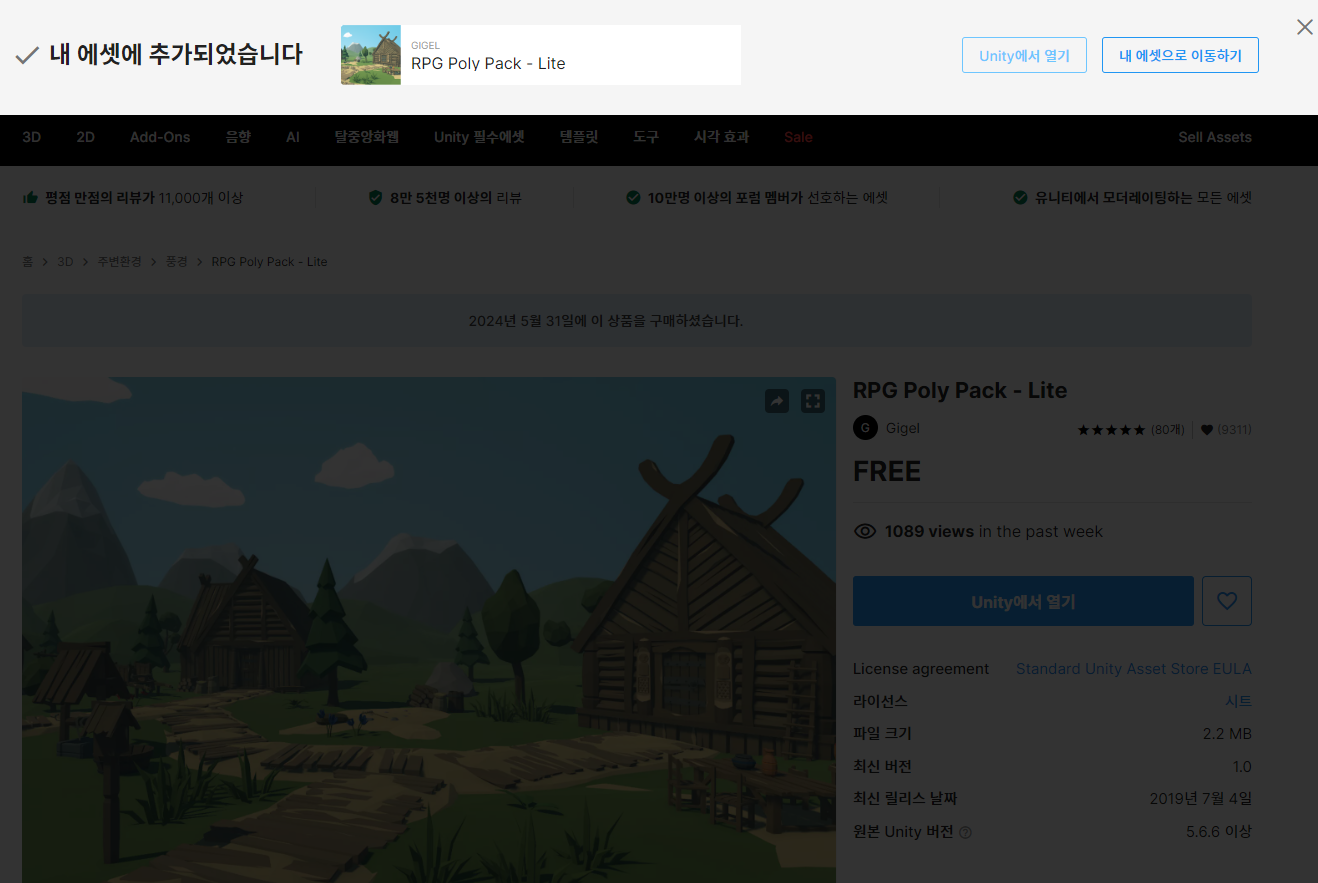Click thumbs-up icon by 평점 만점의 리뷰가
The height and width of the screenshot is (883, 1318).
30,198
